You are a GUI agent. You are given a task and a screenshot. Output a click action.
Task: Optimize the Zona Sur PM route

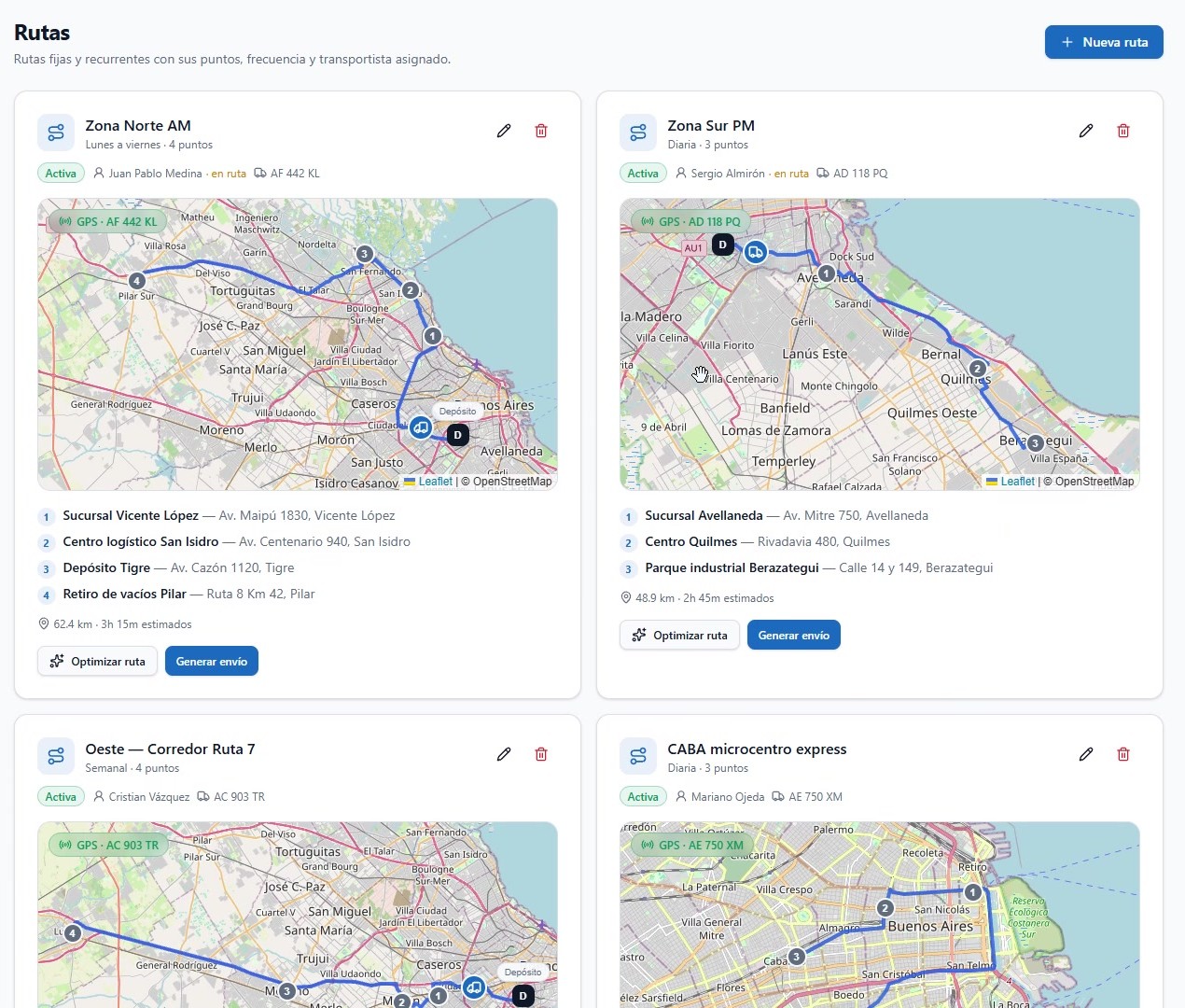[680, 635]
